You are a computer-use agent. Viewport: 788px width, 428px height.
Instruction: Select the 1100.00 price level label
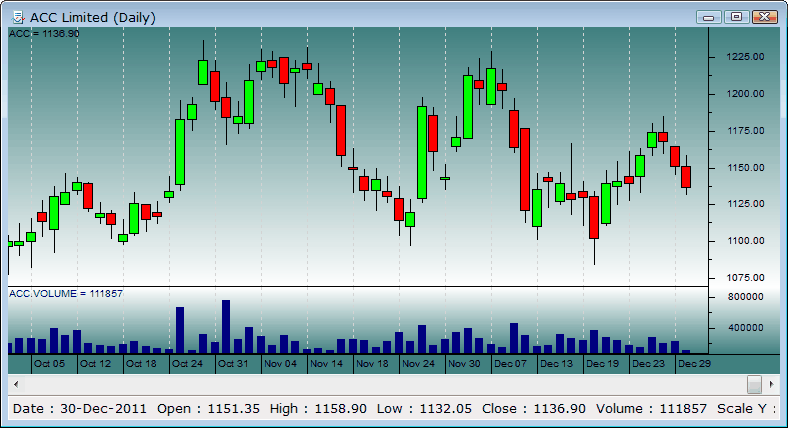(x=744, y=241)
